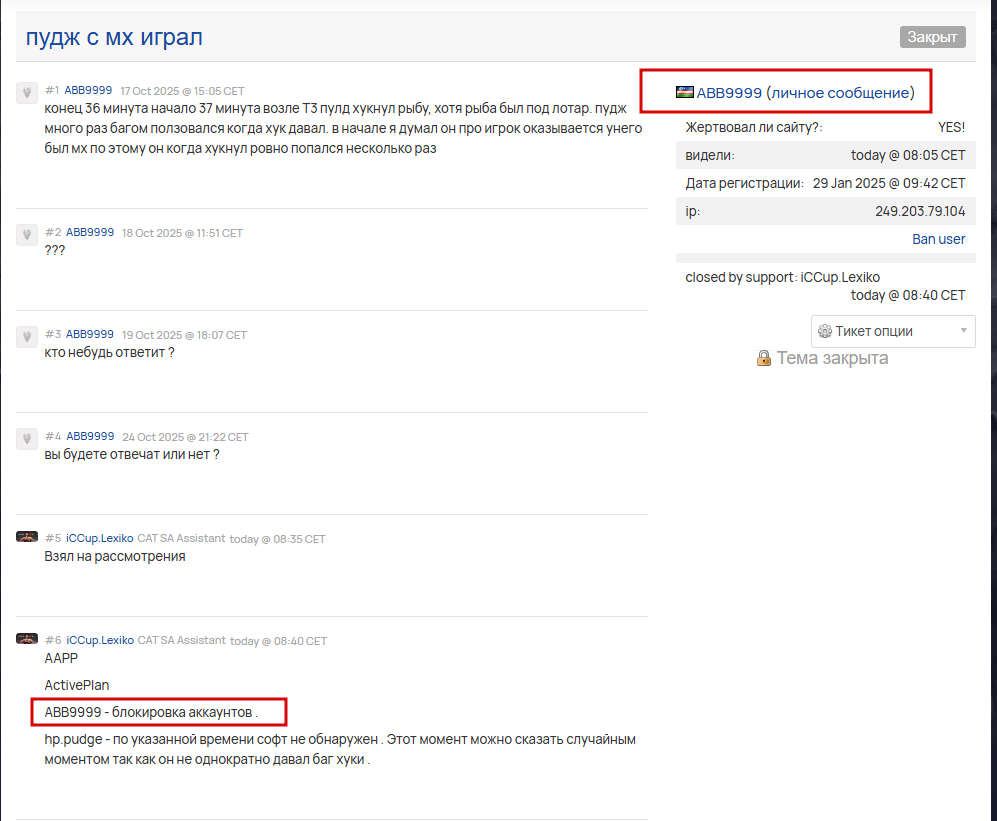Click post number #6

[x=53, y=640]
